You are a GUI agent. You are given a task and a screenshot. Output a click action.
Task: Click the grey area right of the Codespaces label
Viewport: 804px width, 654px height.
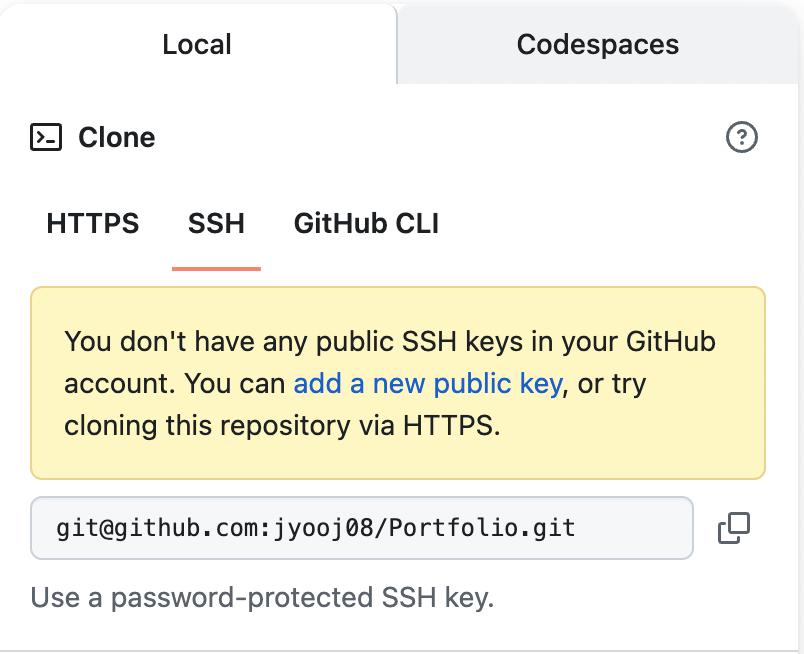click(738, 44)
